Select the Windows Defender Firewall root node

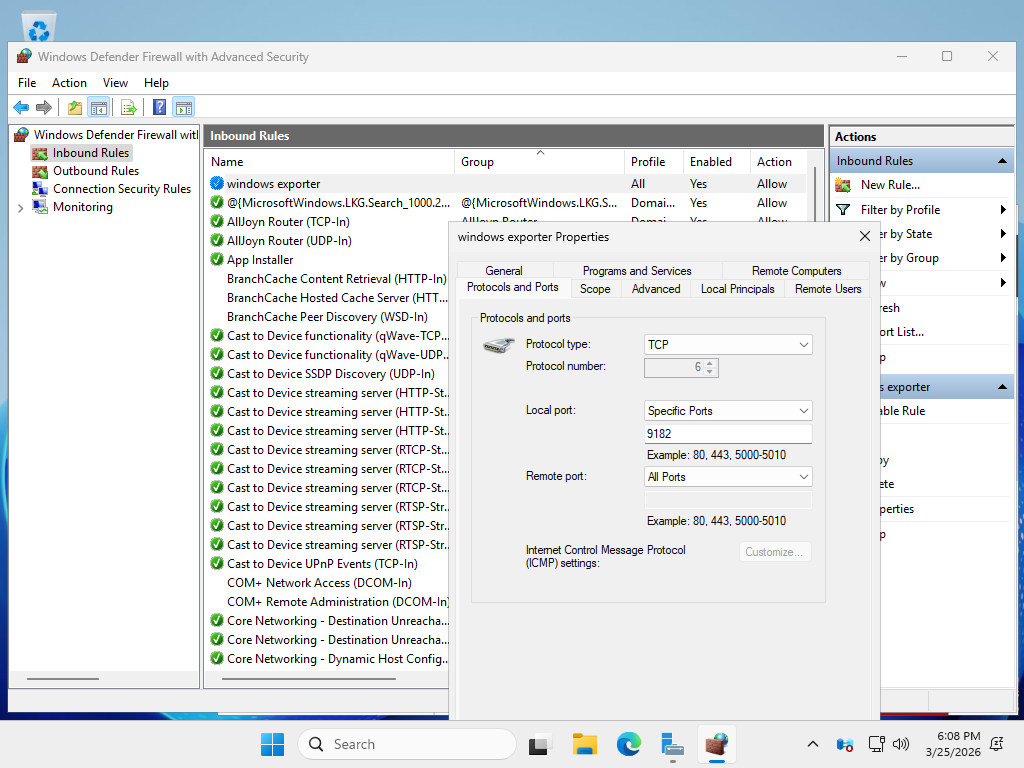click(x=116, y=135)
